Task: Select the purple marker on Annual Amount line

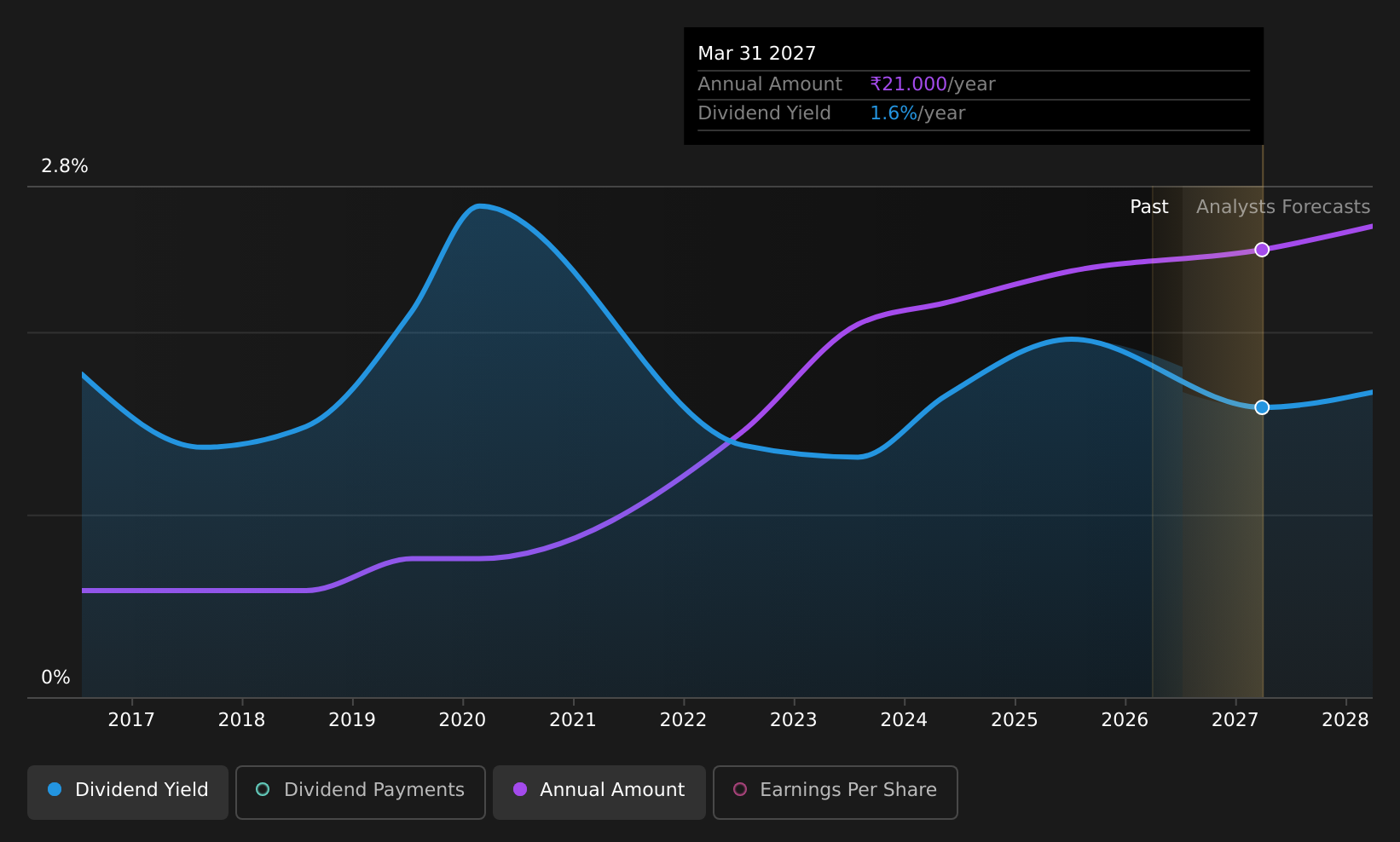Action: click(1262, 250)
